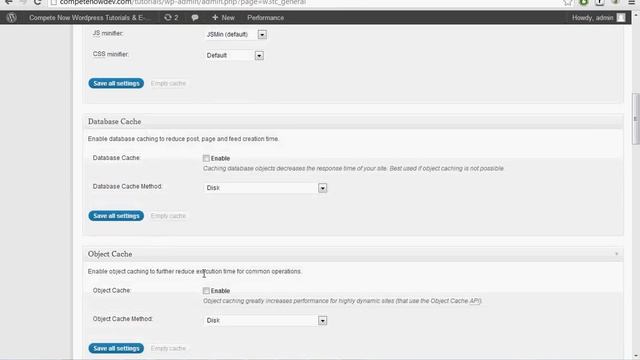Screen dimensions: 640x360
Task: Click the admin avatar image
Action: tap(621, 18)
